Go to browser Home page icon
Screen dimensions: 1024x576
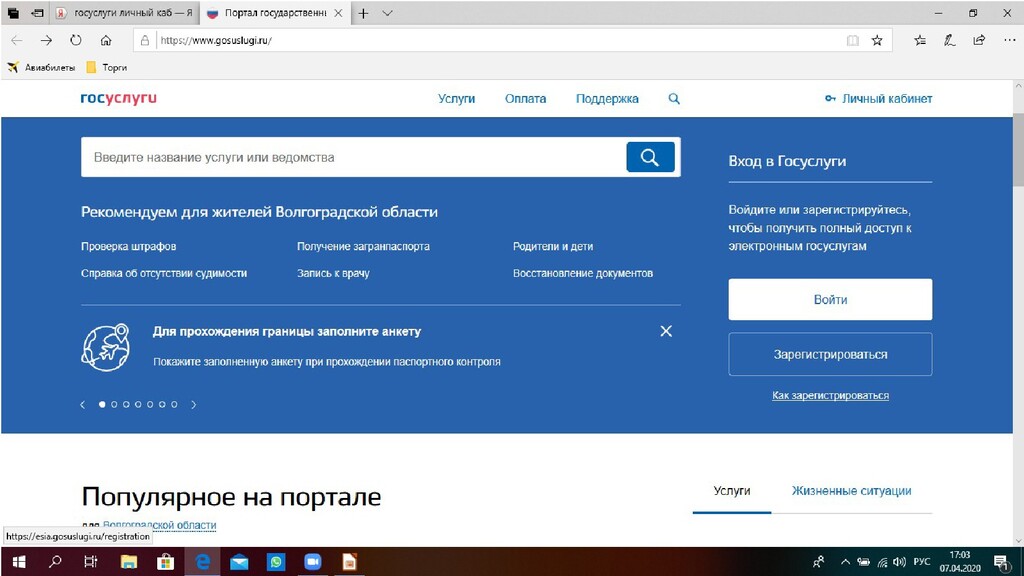[106, 40]
